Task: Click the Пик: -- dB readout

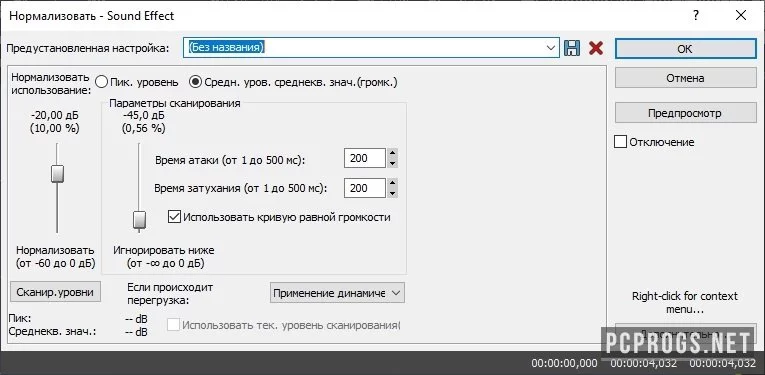Action: (x=78, y=318)
